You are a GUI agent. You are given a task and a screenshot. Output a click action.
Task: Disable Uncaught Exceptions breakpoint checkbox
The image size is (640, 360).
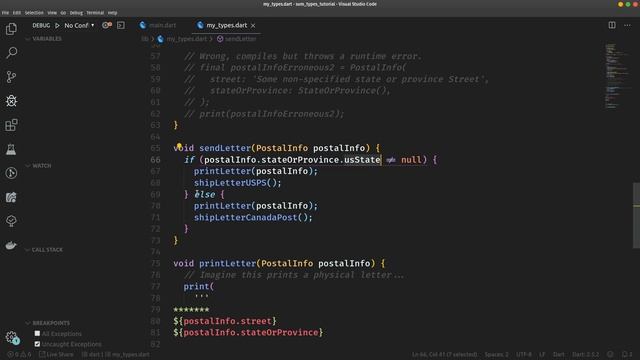pyautogui.click(x=37, y=344)
